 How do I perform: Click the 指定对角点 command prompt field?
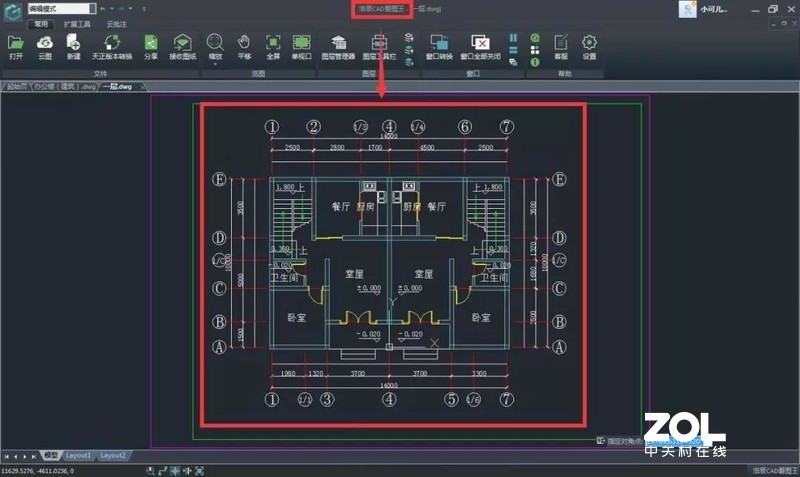click(648, 440)
